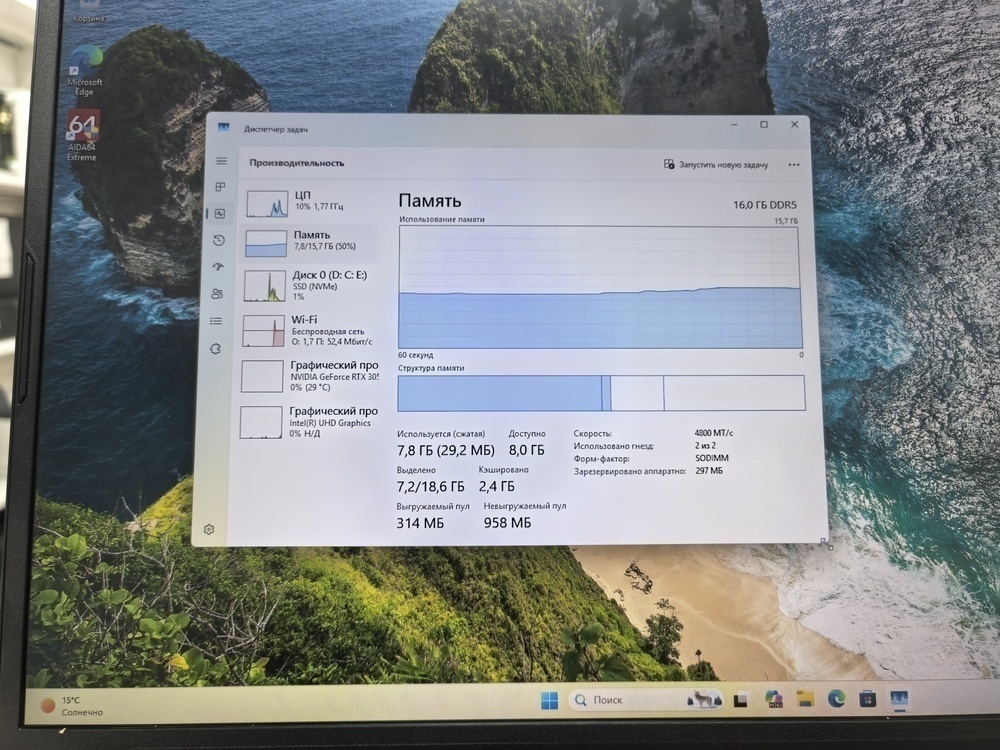
Task: Click the SODIMM form factor value
Action: tap(712, 458)
